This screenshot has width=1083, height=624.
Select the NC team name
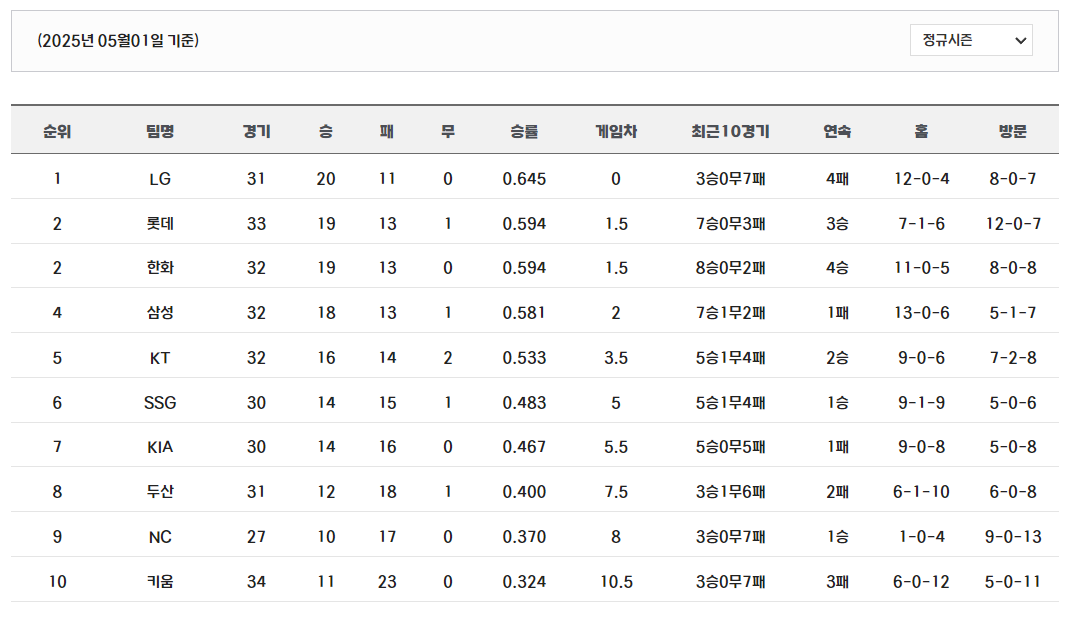tap(160, 537)
